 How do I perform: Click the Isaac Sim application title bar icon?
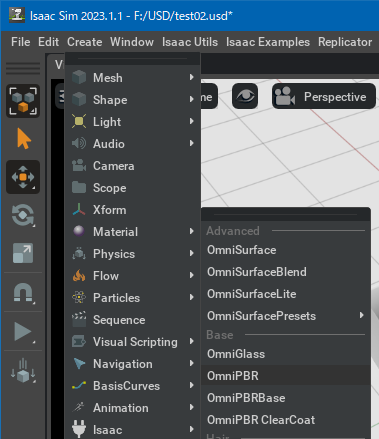pyautogui.click(x=17, y=15)
